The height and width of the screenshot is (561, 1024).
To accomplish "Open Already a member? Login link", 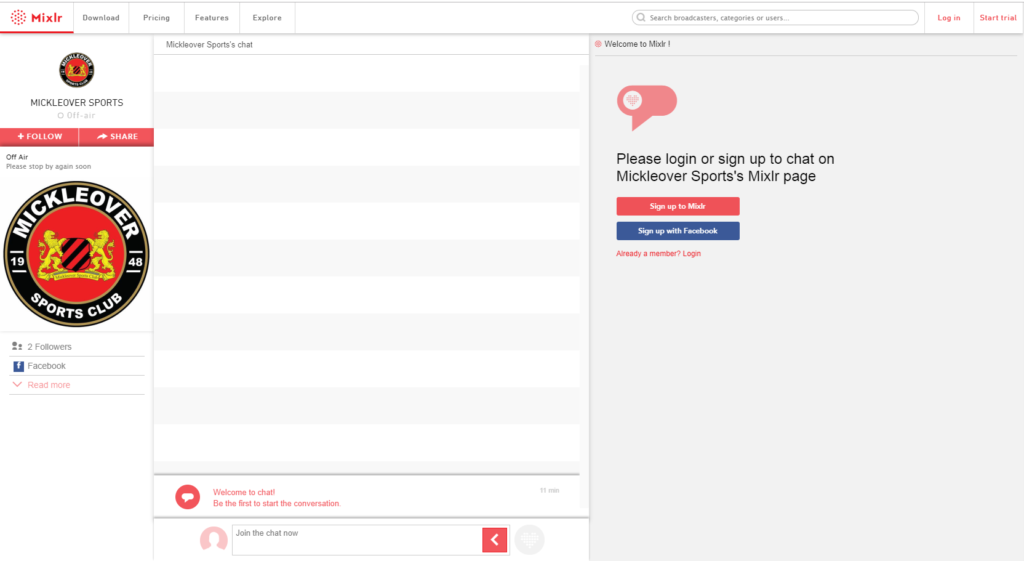I will (x=658, y=253).
